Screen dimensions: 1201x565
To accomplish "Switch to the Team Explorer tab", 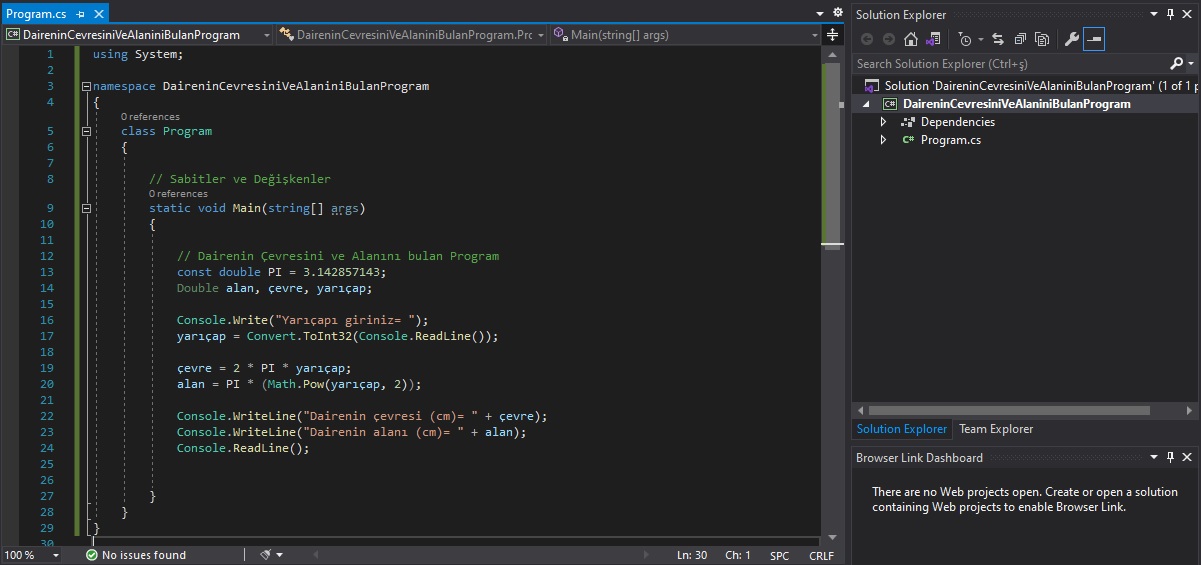I will pos(996,429).
